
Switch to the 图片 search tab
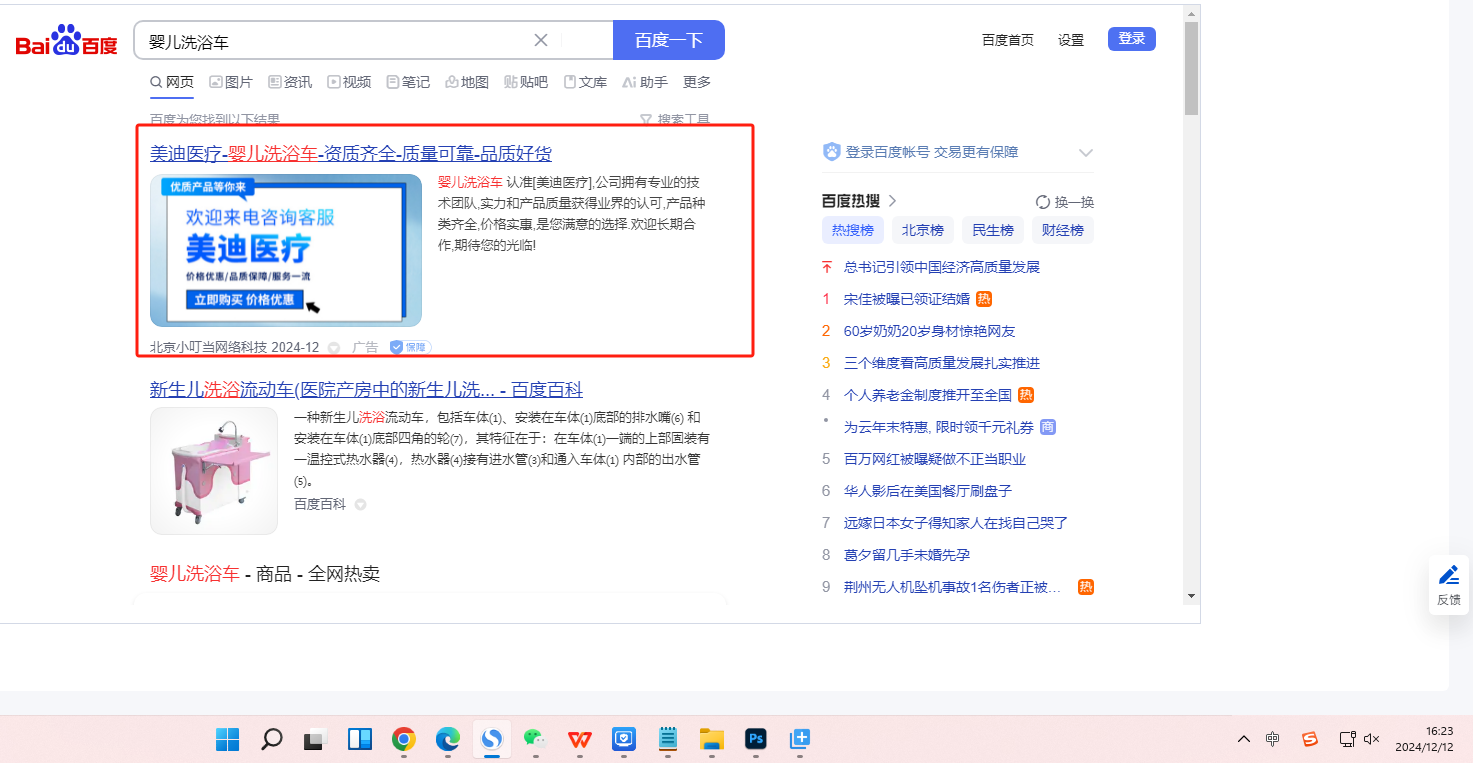click(x=231, y=82)
